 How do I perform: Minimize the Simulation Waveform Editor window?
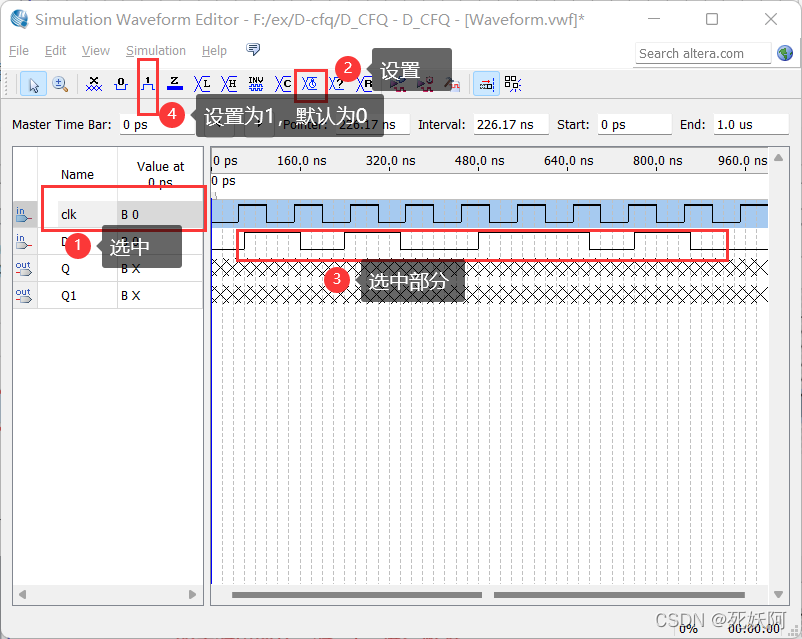click(654, 19)
